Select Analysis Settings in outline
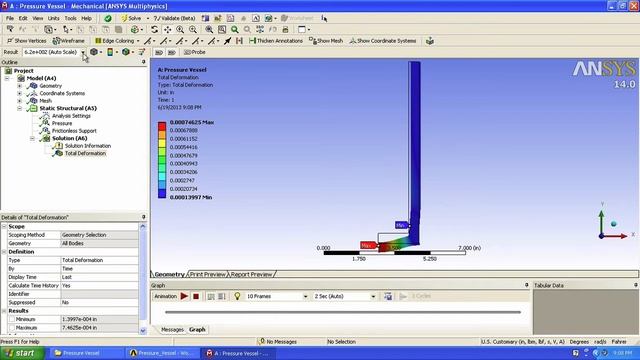This screenshot has height=360, width=640. point(71,116)
